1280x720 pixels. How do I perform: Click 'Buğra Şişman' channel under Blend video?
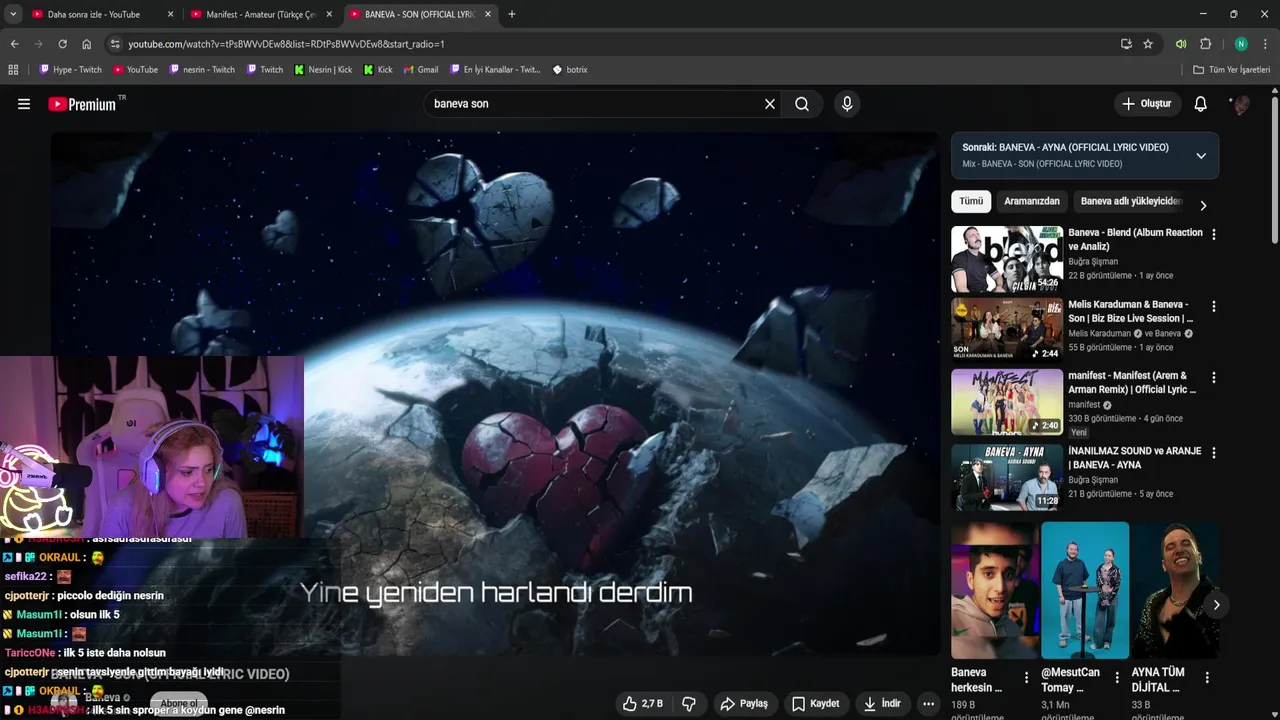pyautogui.click(x=1093, y=262)
